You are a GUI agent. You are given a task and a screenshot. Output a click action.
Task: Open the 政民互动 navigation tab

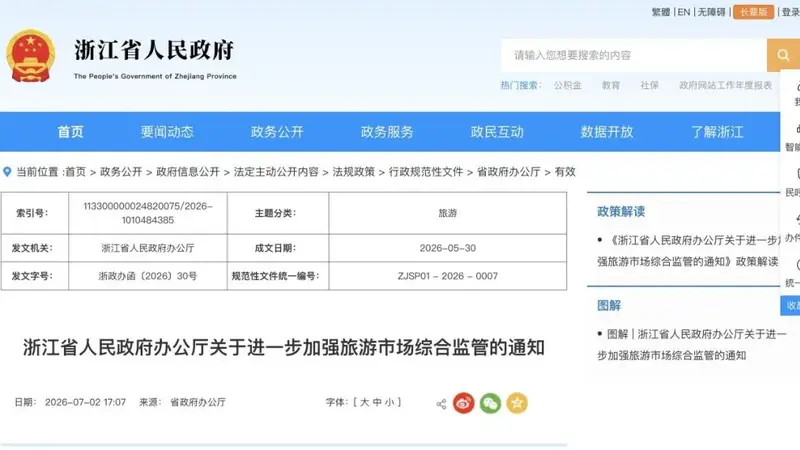(497, 132)
